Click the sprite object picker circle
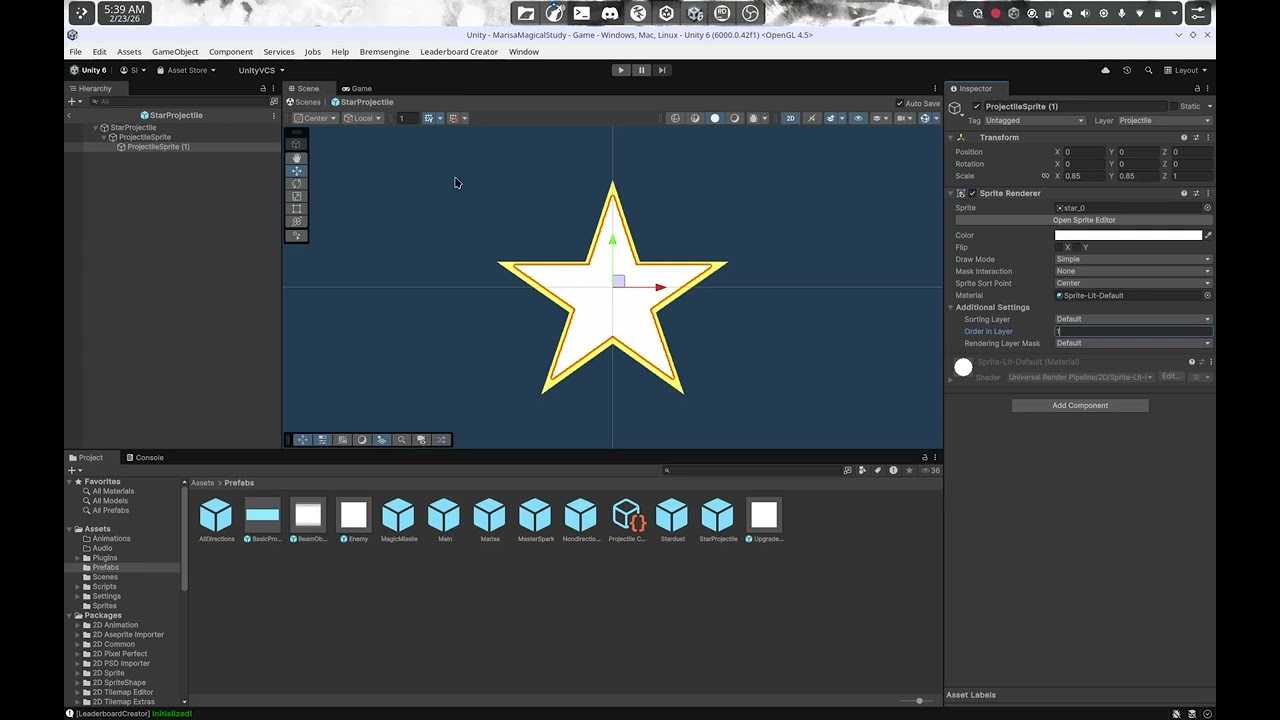 [1207, 208]
